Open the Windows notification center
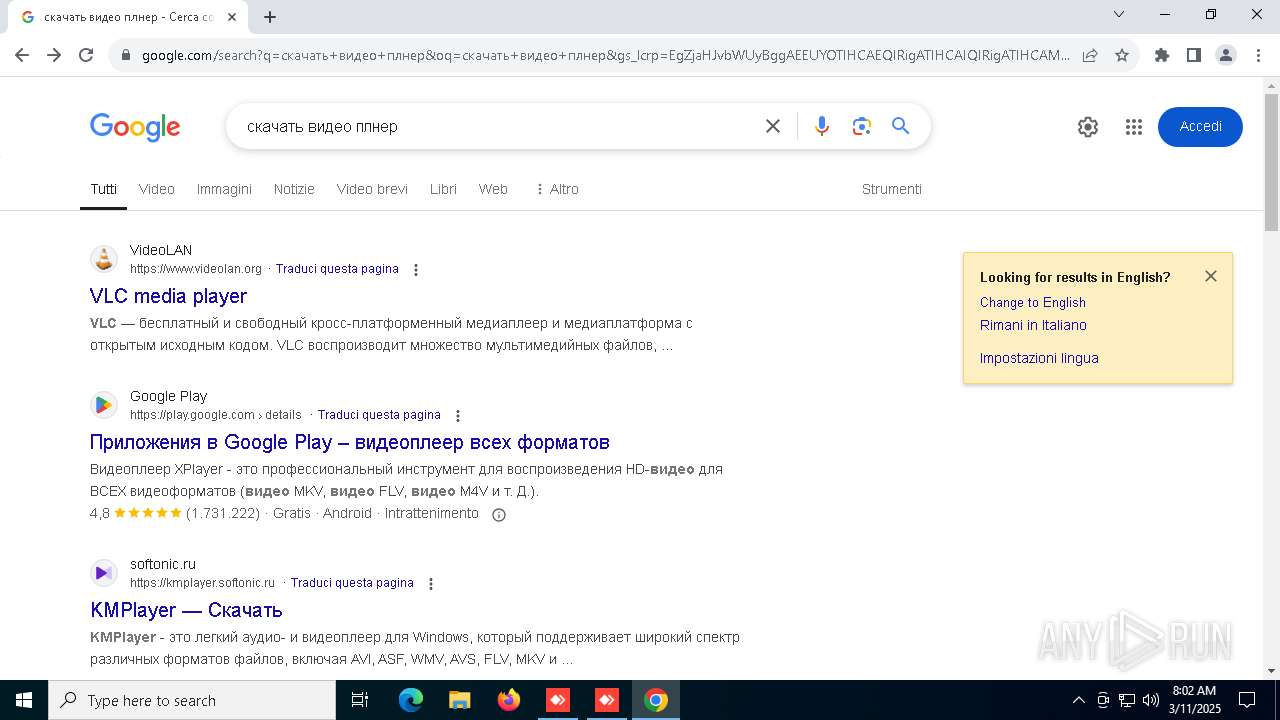The height and width of the screenshot is (720, 1280). tap(1247, 700)
